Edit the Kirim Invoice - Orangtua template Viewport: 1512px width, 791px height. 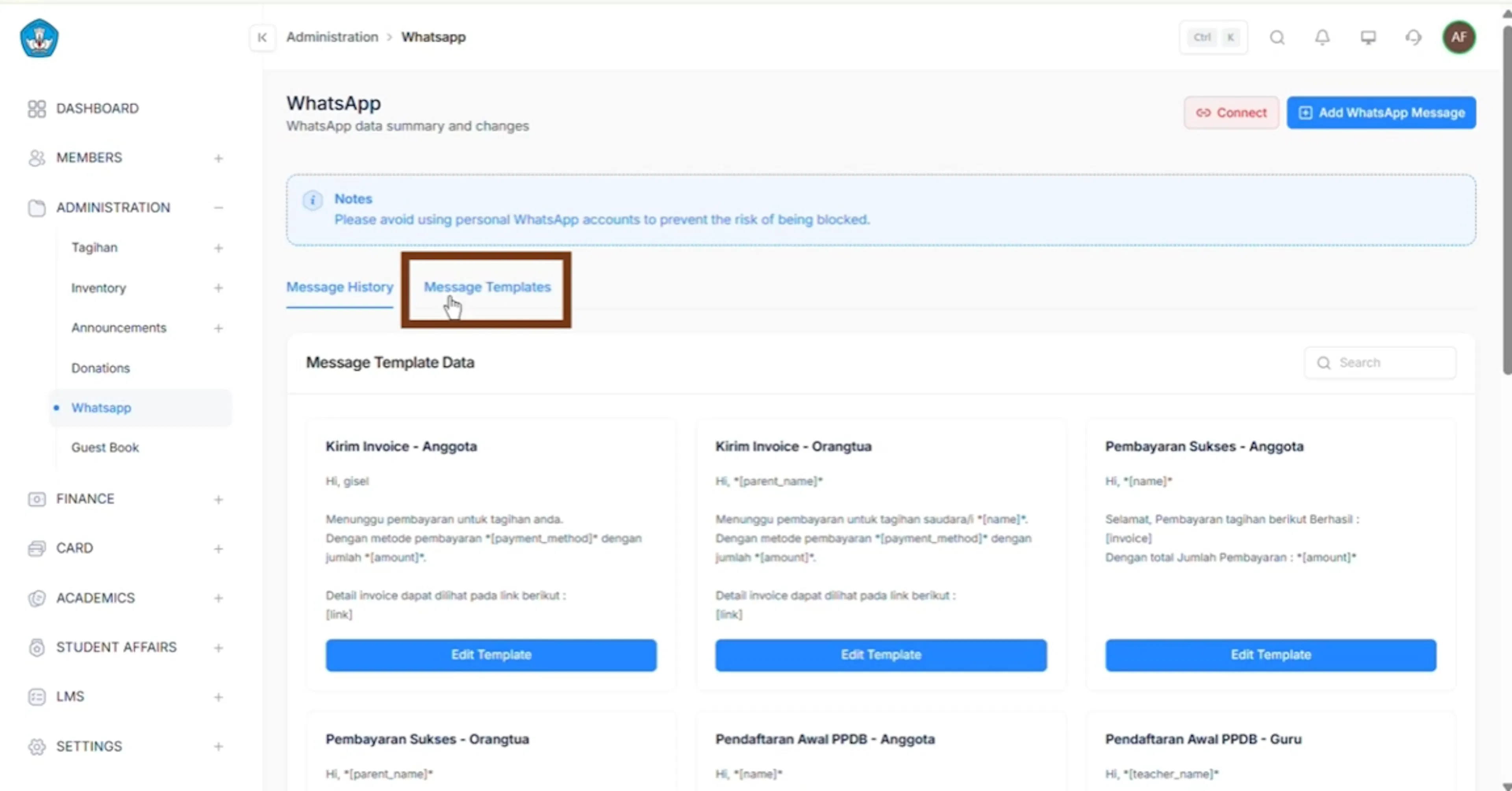881,655
